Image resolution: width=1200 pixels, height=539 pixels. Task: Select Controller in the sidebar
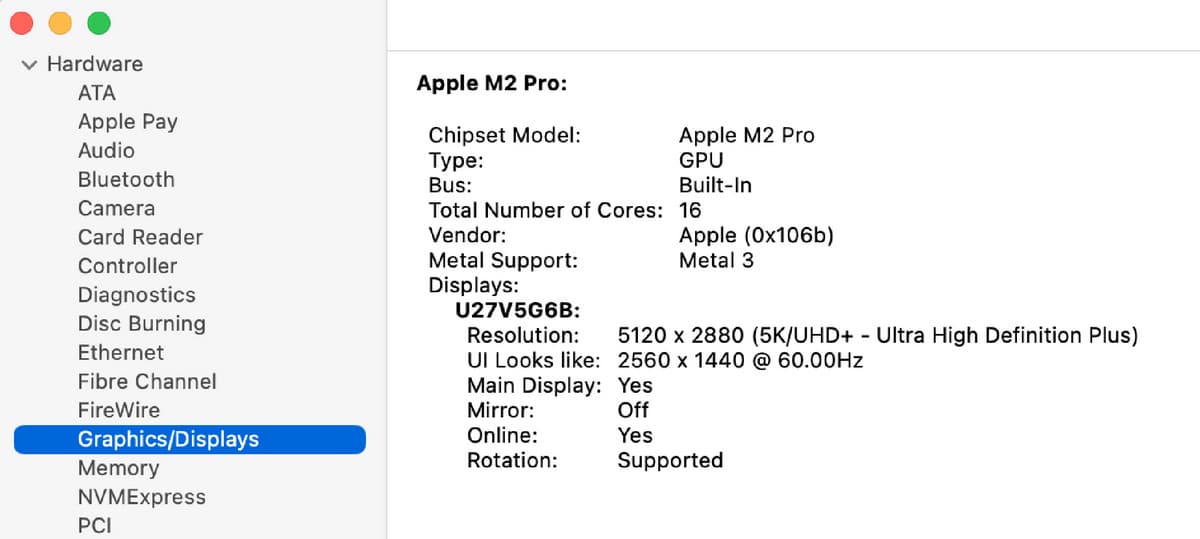click(x=127, y=267)
